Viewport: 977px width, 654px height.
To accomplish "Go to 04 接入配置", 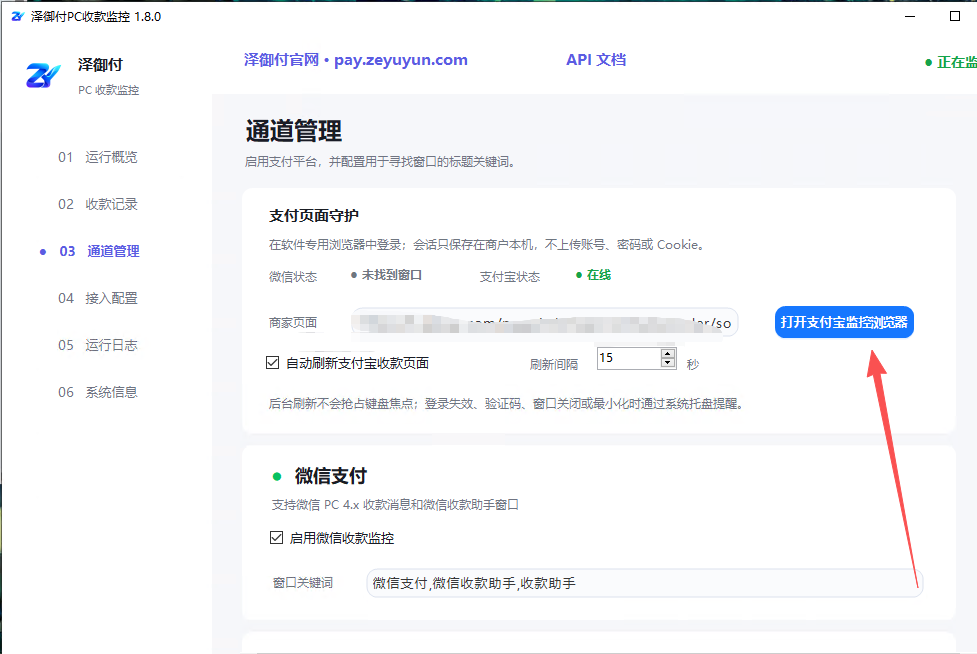I will pyautogui.click(x=98, y=298).
